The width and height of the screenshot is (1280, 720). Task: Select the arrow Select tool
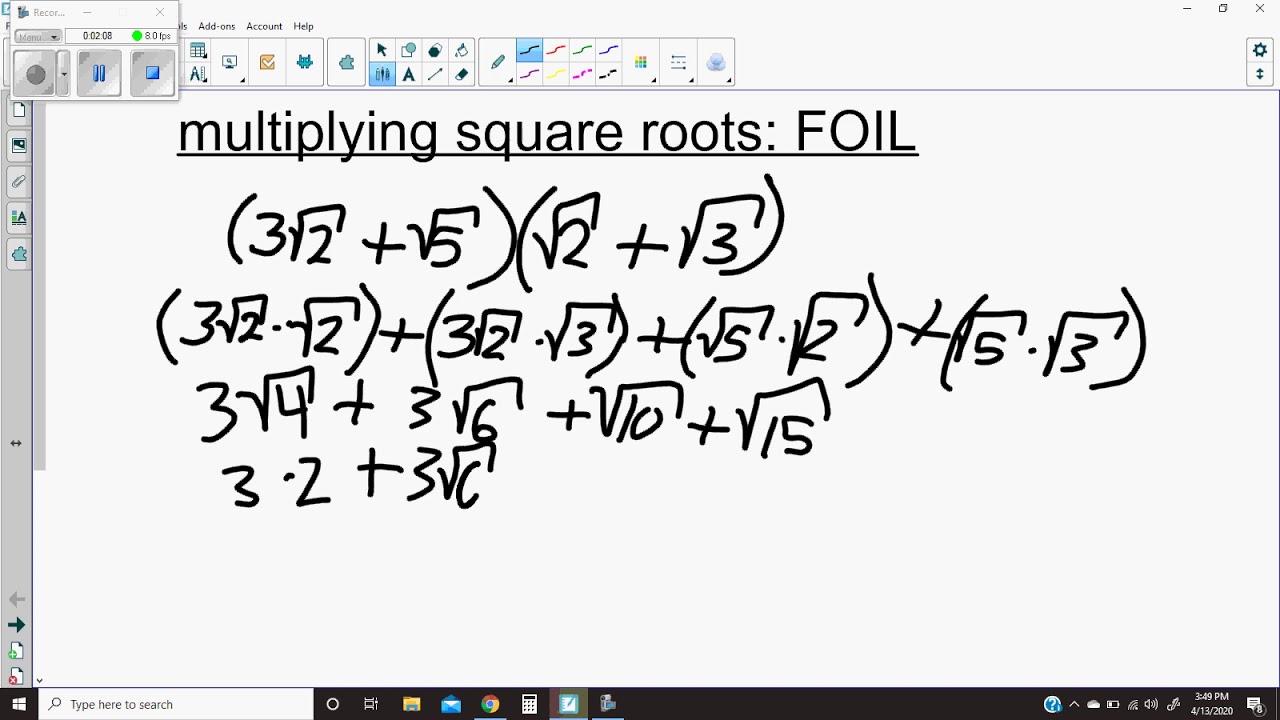click(381, 50)
